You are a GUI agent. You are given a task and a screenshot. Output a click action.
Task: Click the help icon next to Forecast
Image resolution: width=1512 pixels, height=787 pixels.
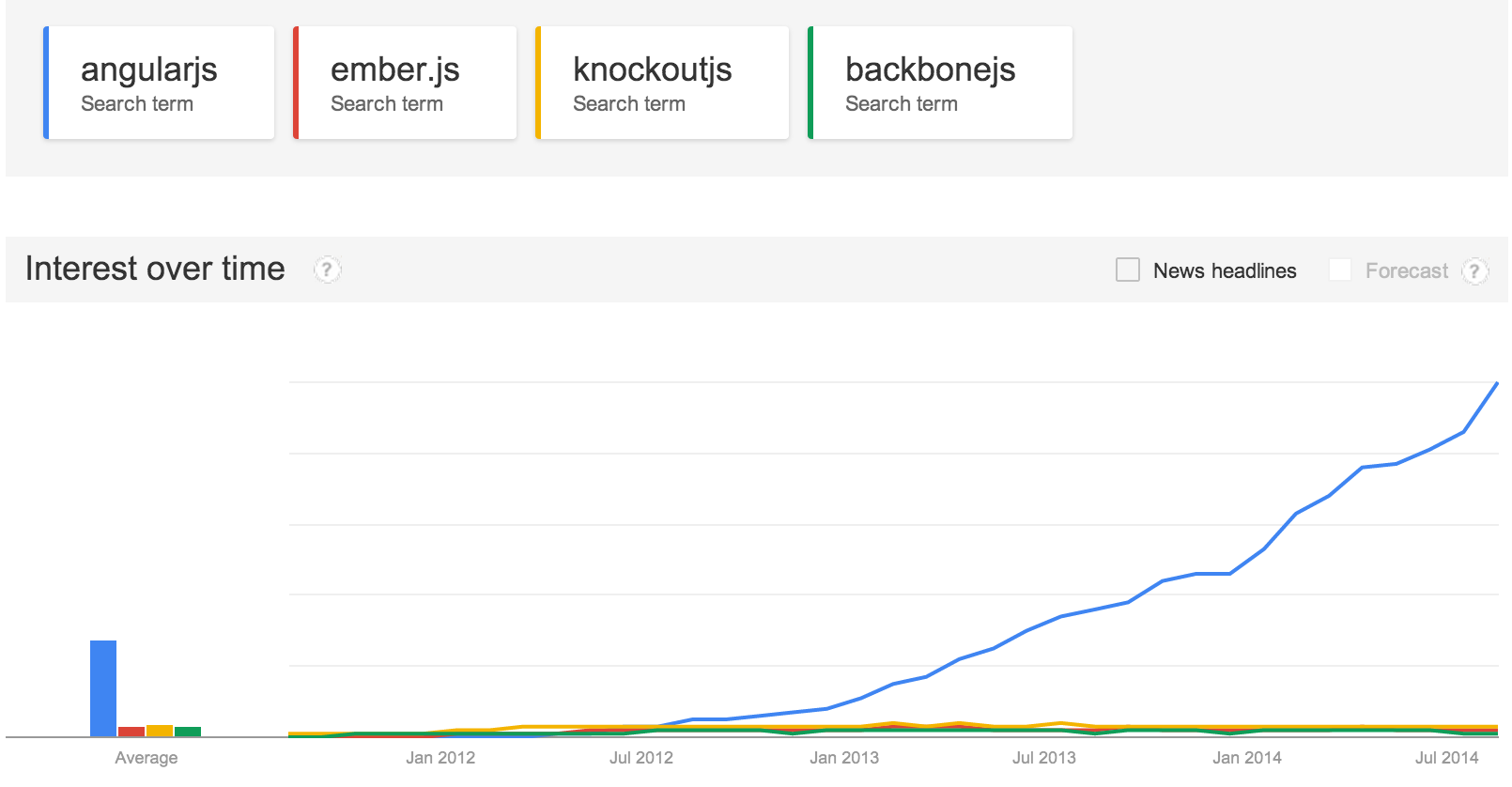click(x=1474, y=271)
